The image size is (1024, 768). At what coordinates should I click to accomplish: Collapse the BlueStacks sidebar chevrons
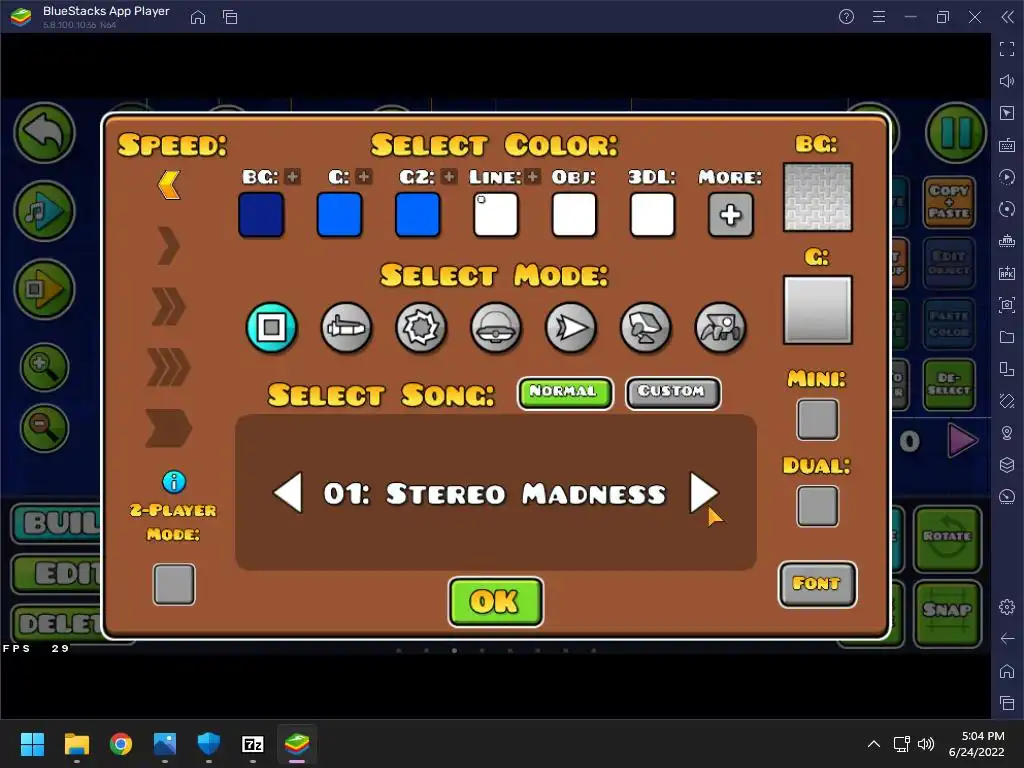pyautogui.click(x=1008, y=17)
